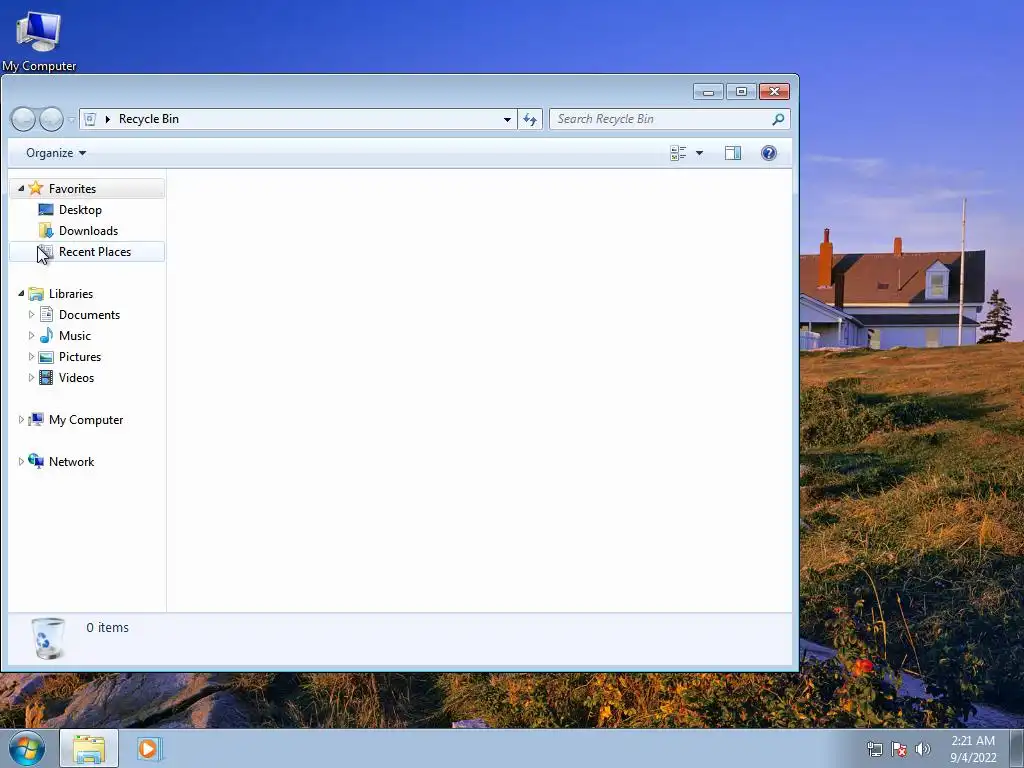Screen dimensions: 1024x768
Task: Launch Windows Media Player from taskbar
Action: pos(148,748)
